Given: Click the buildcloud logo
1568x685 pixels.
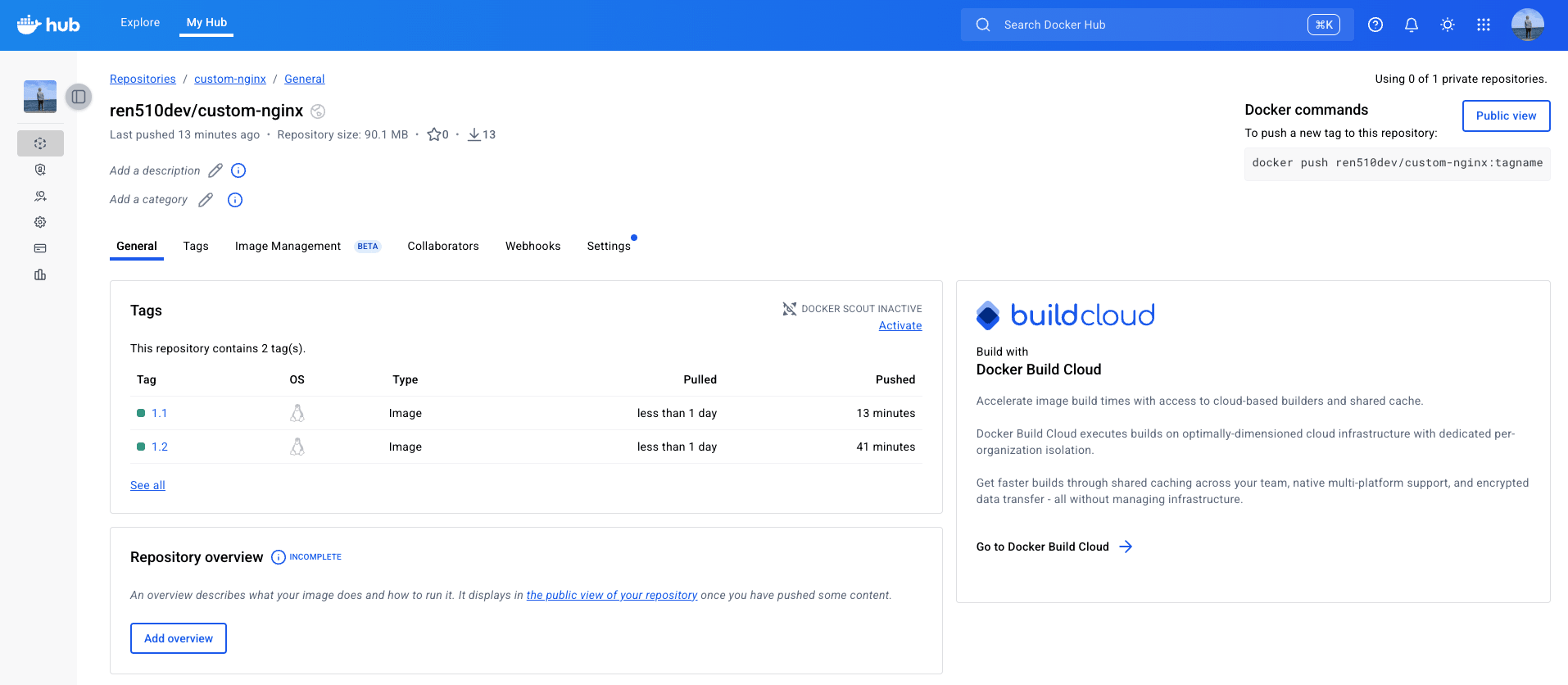Looking at the screenshot, I should pyautogui.click(x=1066, y=315).
